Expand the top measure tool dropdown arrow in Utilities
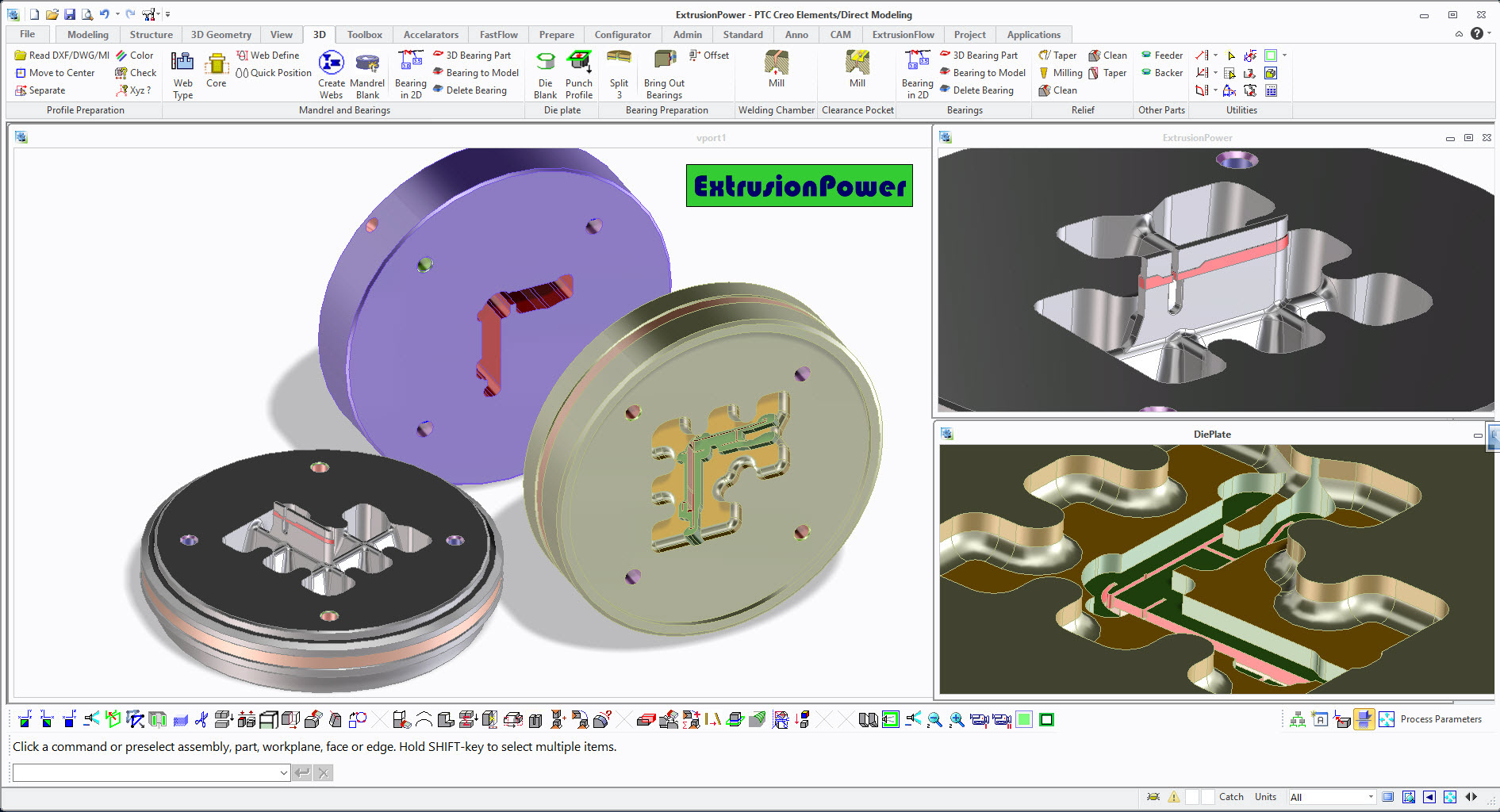 point(1215,56)
